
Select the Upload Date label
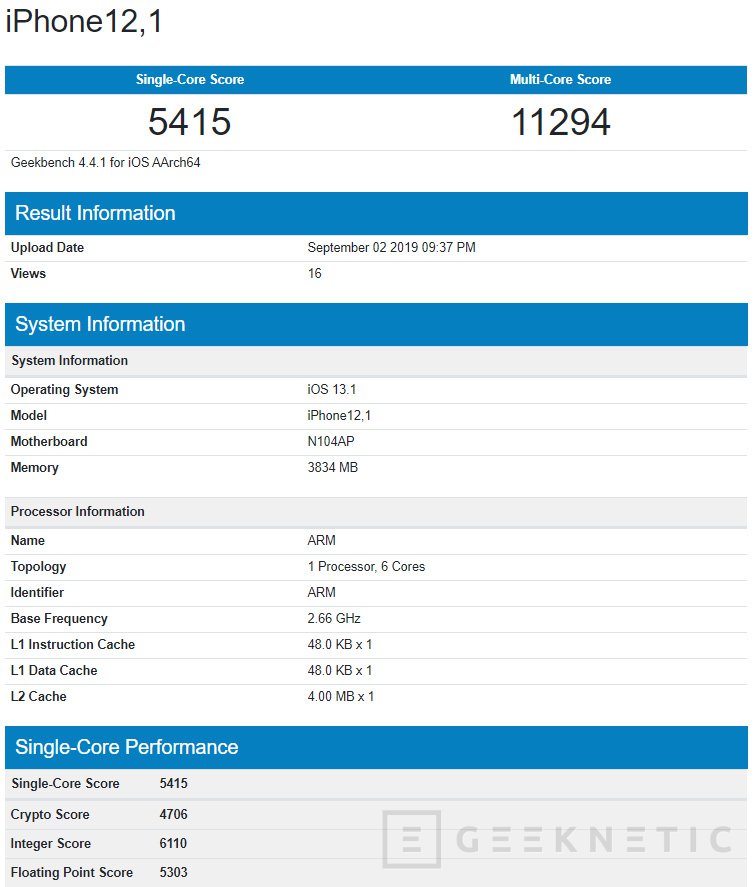(x=47, y=248)
